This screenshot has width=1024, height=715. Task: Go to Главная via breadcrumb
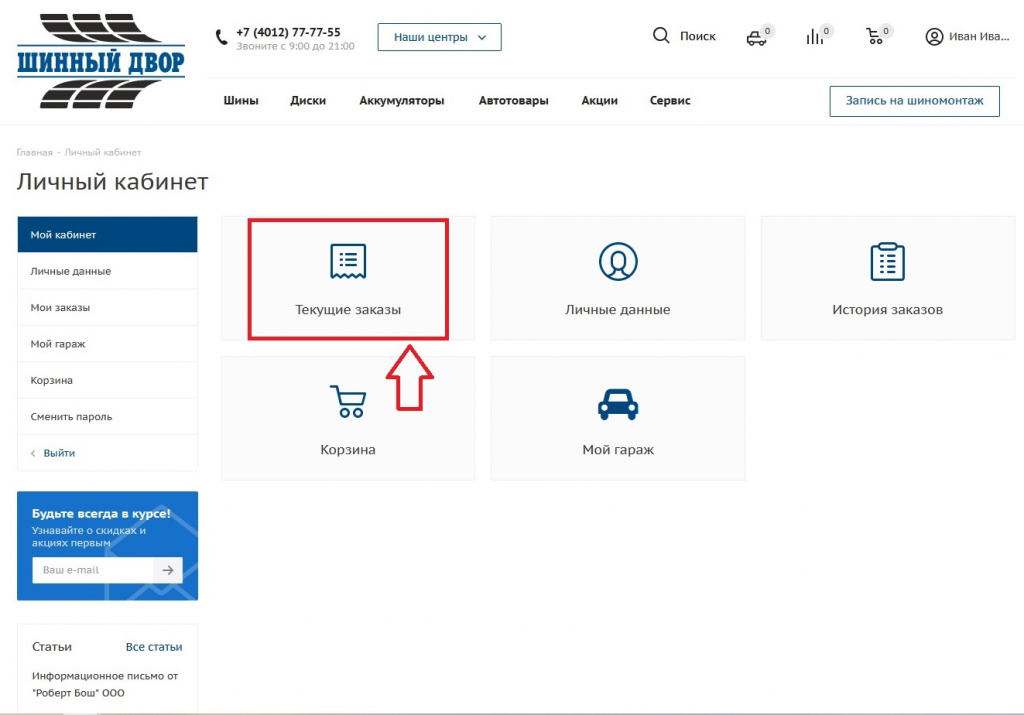click(34, 153)
